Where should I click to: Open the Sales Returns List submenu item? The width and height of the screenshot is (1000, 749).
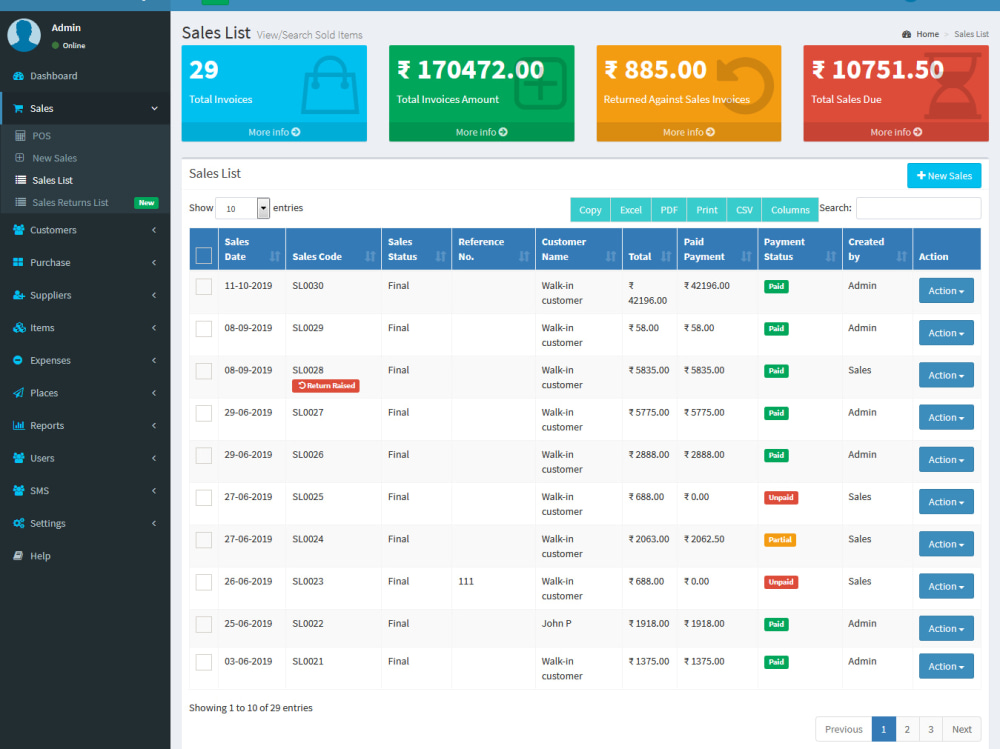[x=85, y=202]
